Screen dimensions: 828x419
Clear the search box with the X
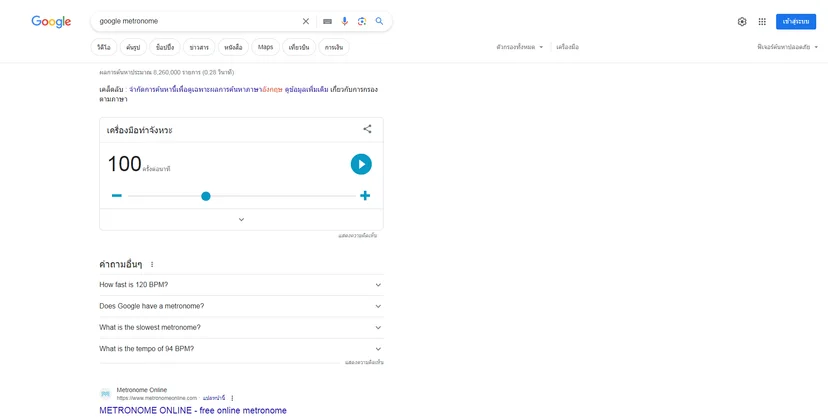click(x=306, y=21)
